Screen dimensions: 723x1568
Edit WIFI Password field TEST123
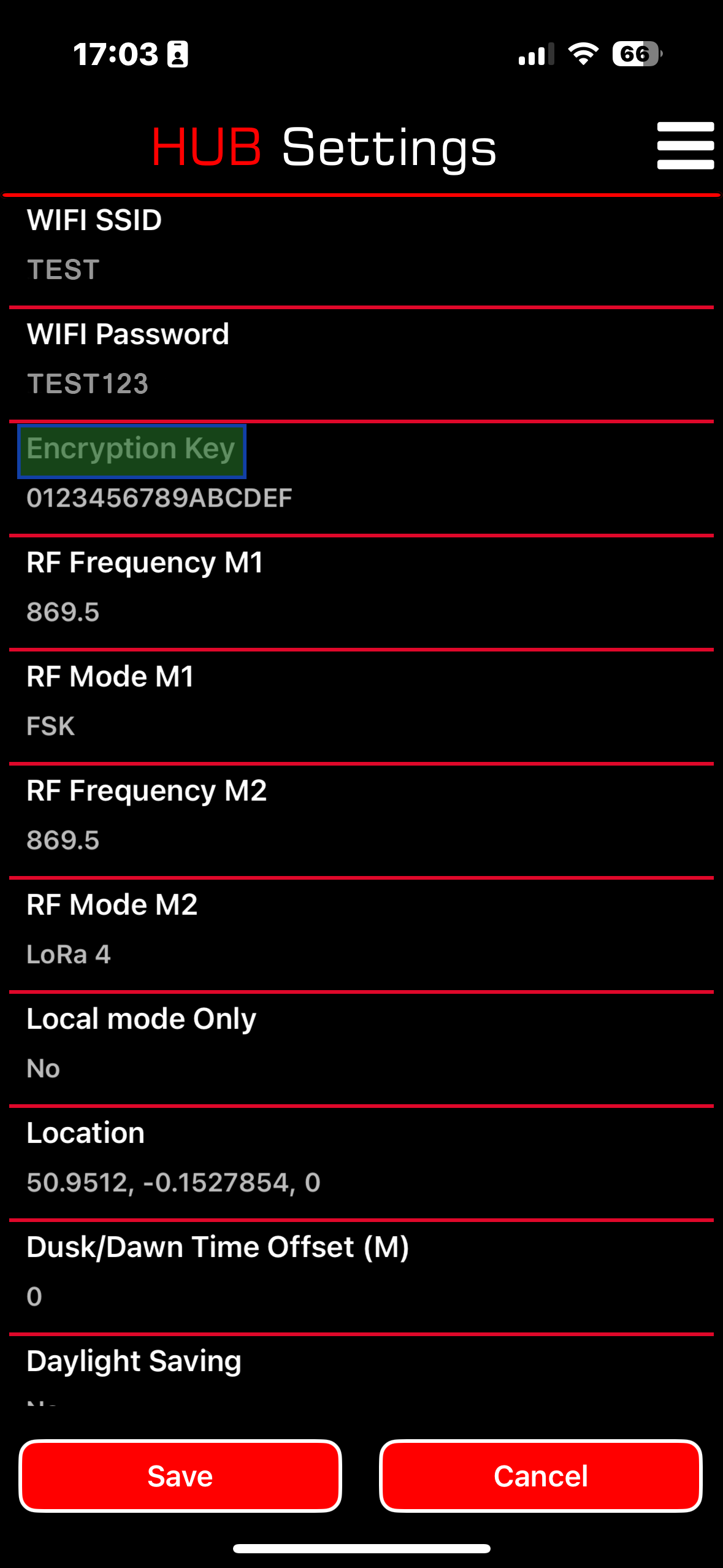(x=88, y=384)
